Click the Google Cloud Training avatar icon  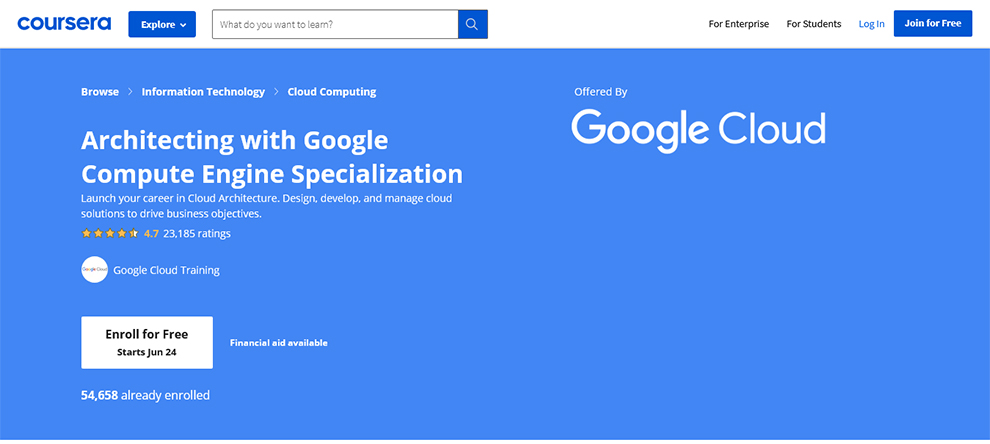95,270
